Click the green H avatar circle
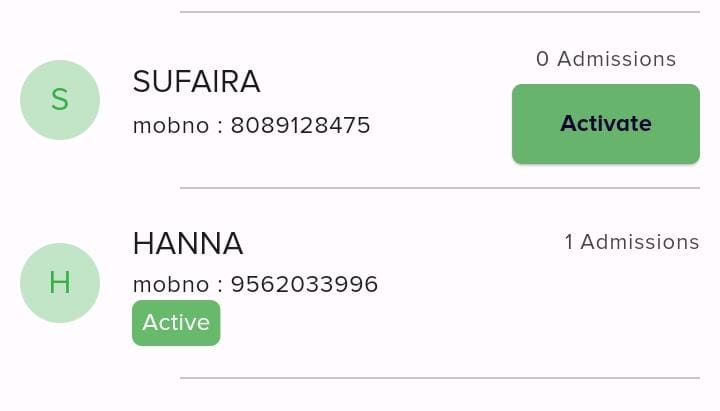Viewport: 720px width, 411px height. coord(60,283)
